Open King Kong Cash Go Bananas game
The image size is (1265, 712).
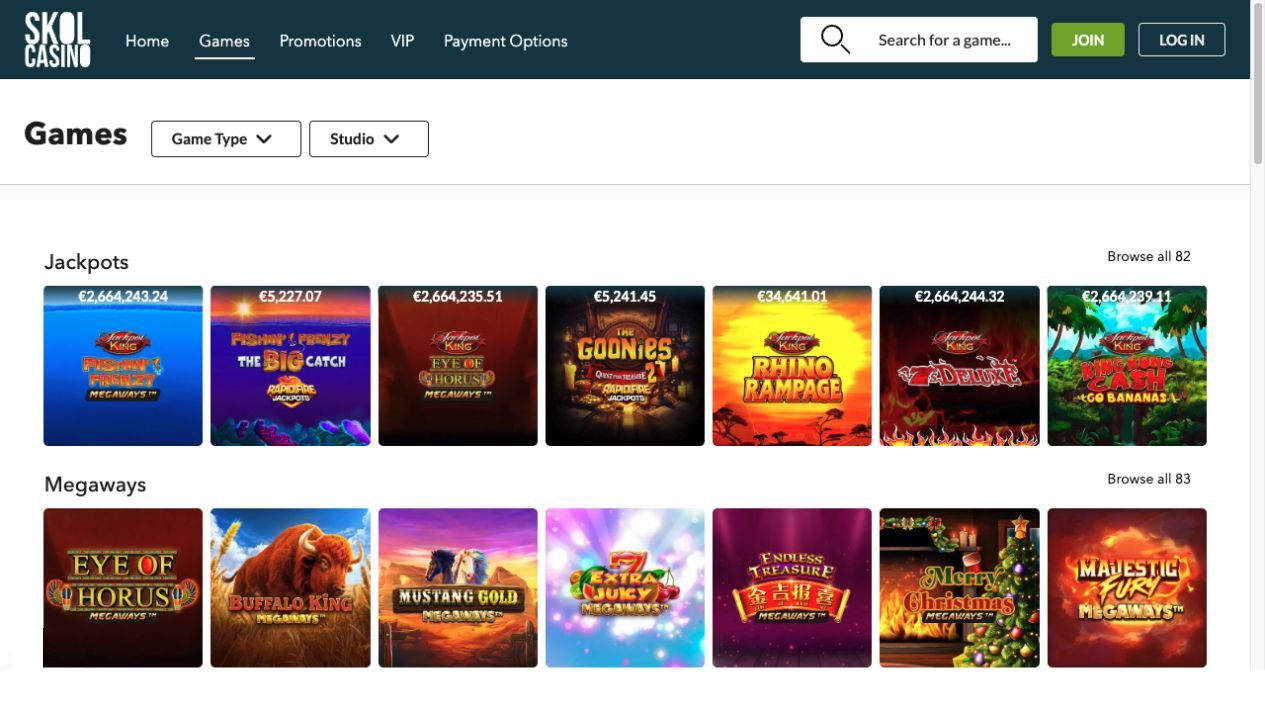[x=1127, y=366]
